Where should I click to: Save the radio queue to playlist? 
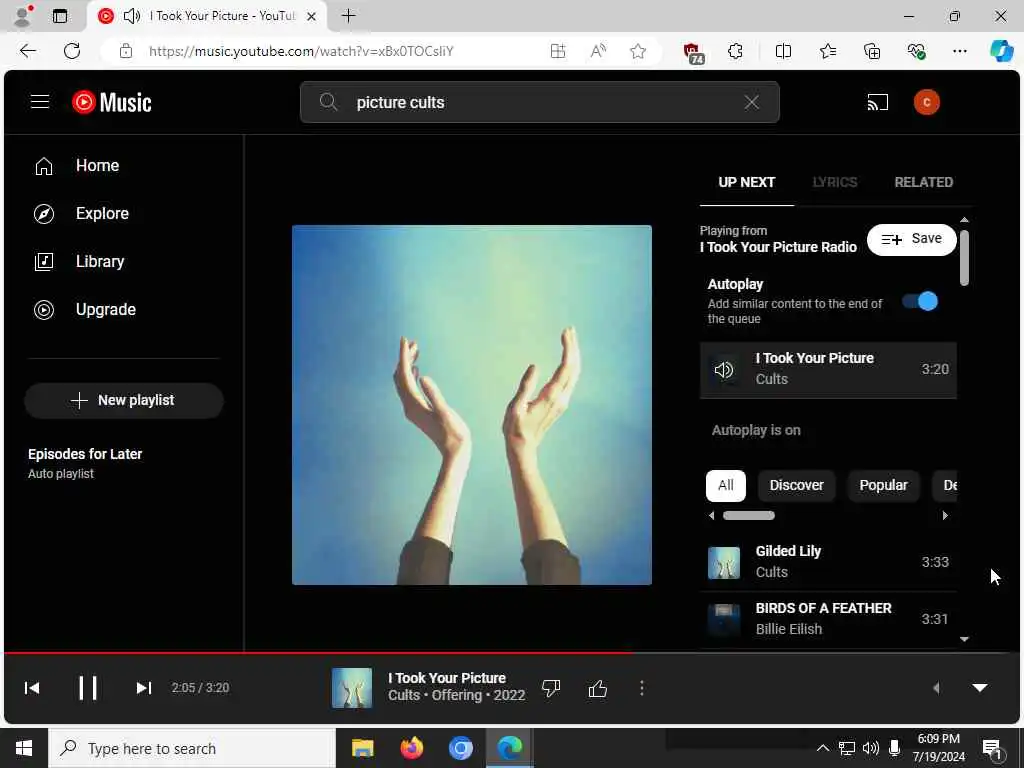(911, 239)
